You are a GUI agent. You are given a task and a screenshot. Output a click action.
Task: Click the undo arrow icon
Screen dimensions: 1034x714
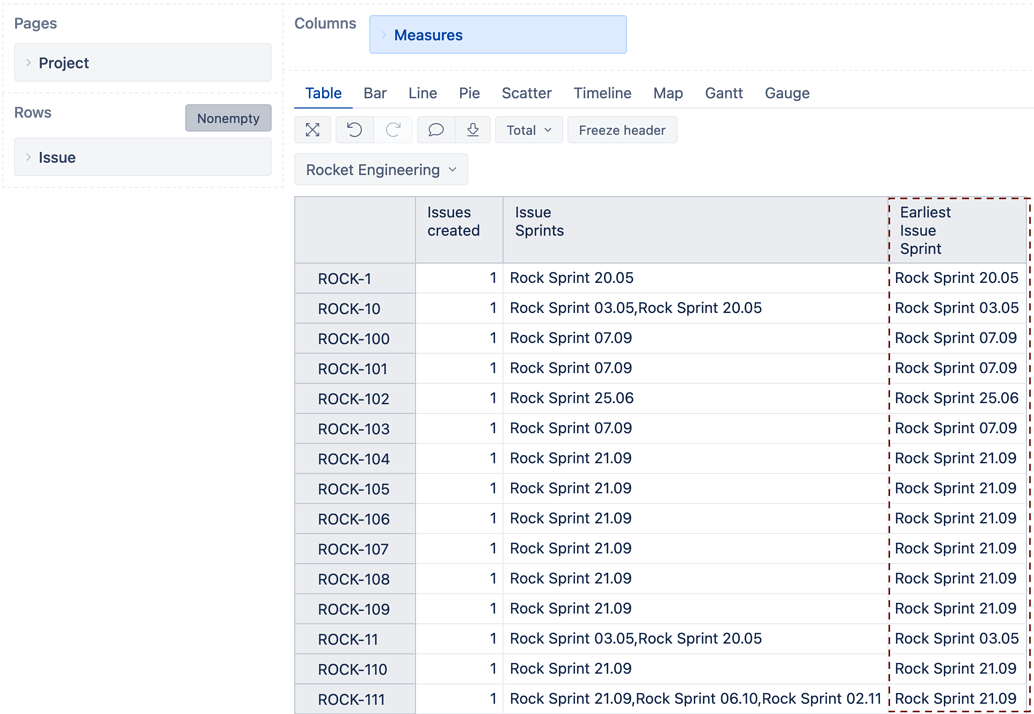(x=354, y=130)
